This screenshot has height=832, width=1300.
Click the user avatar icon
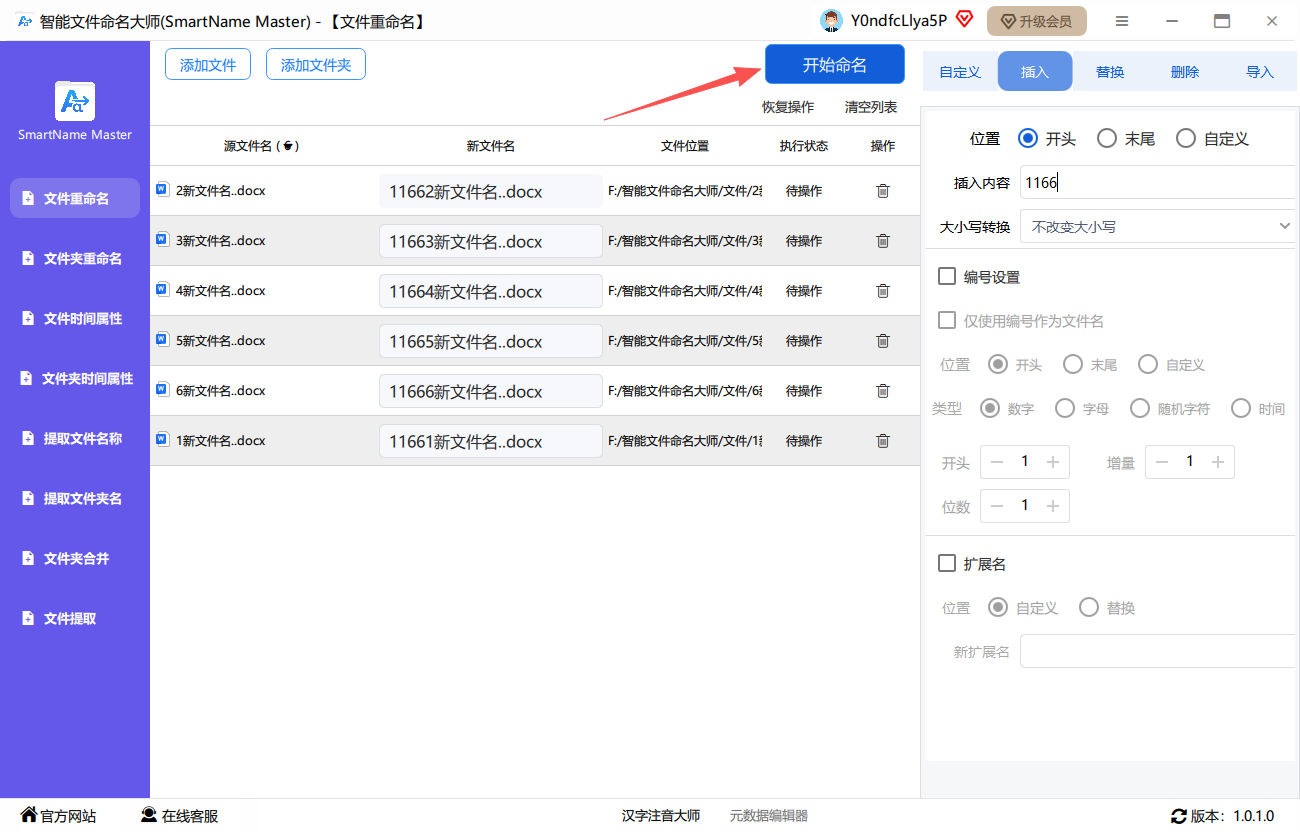(831, 21)
